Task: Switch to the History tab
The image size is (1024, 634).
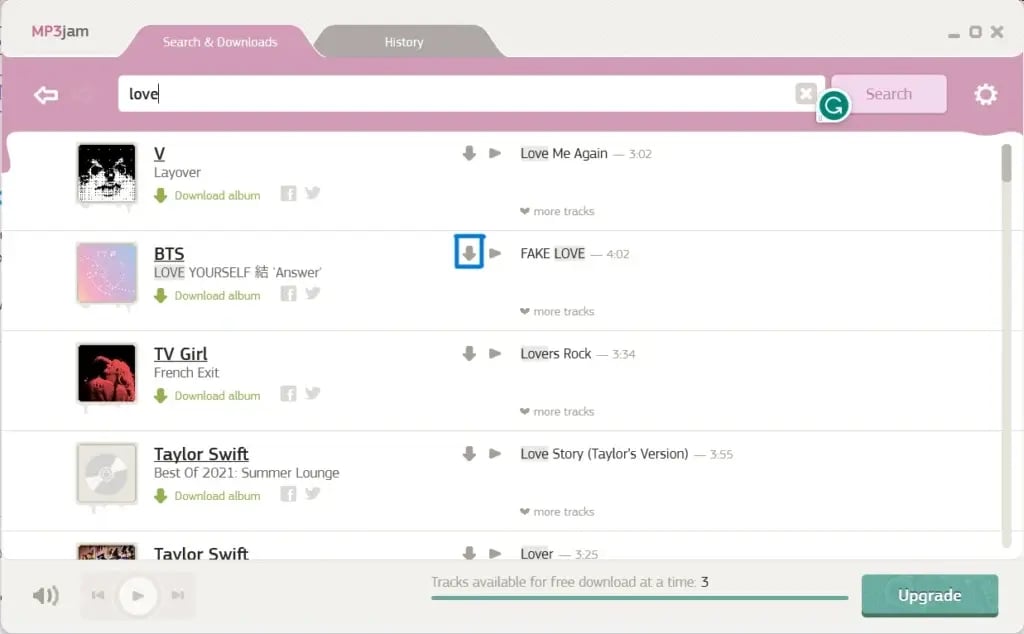Action: tap(404, 42)
